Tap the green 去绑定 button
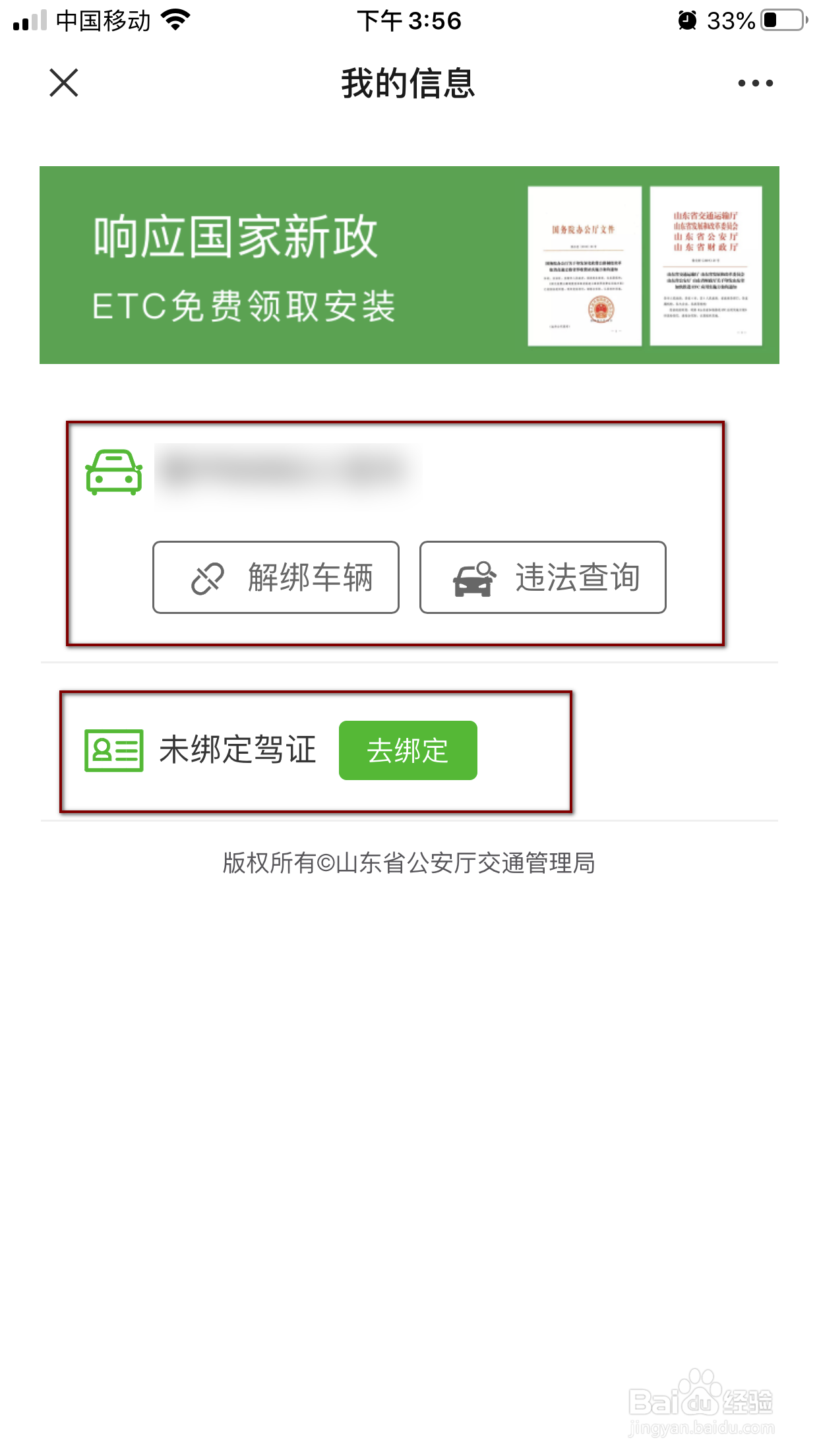The height and width of the screenshot is (1456, 819). (408, 750)
